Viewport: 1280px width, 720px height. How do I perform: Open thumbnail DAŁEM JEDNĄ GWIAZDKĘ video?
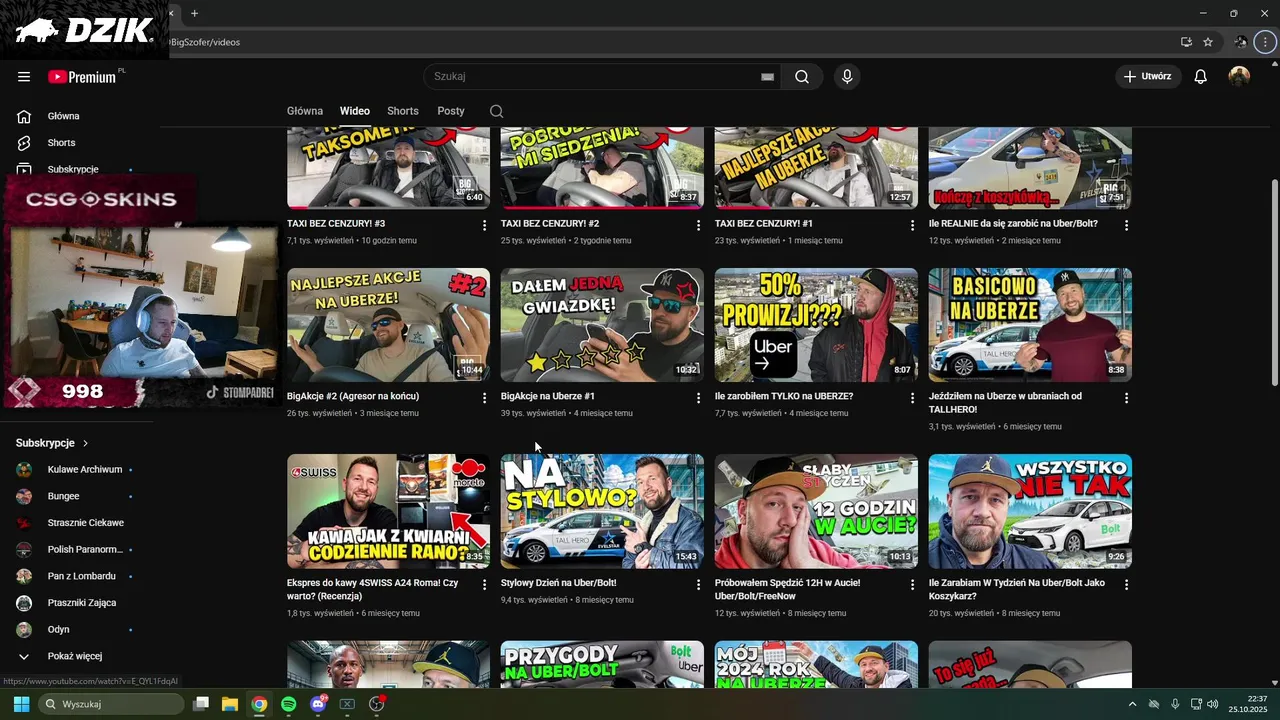coord(602,325)
